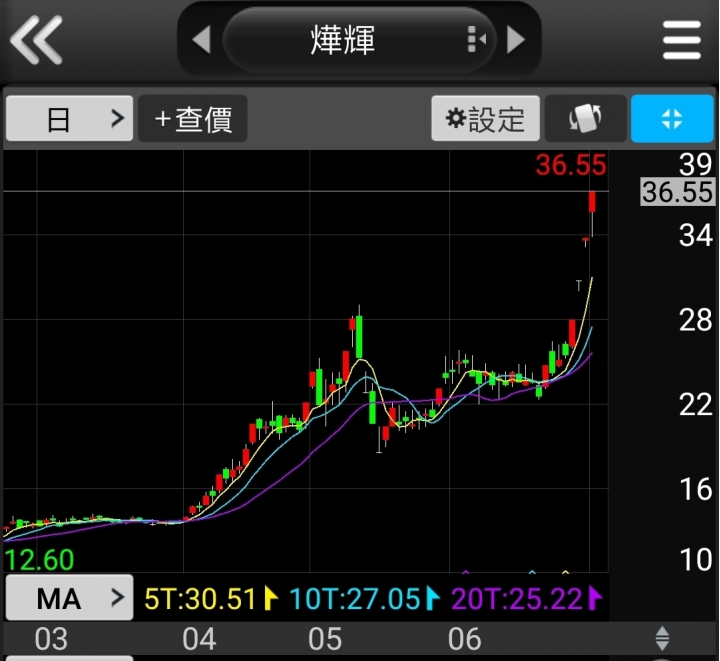720x661 pixels.
Task: Tap the 28 price axis label
Action: point(696,320)
